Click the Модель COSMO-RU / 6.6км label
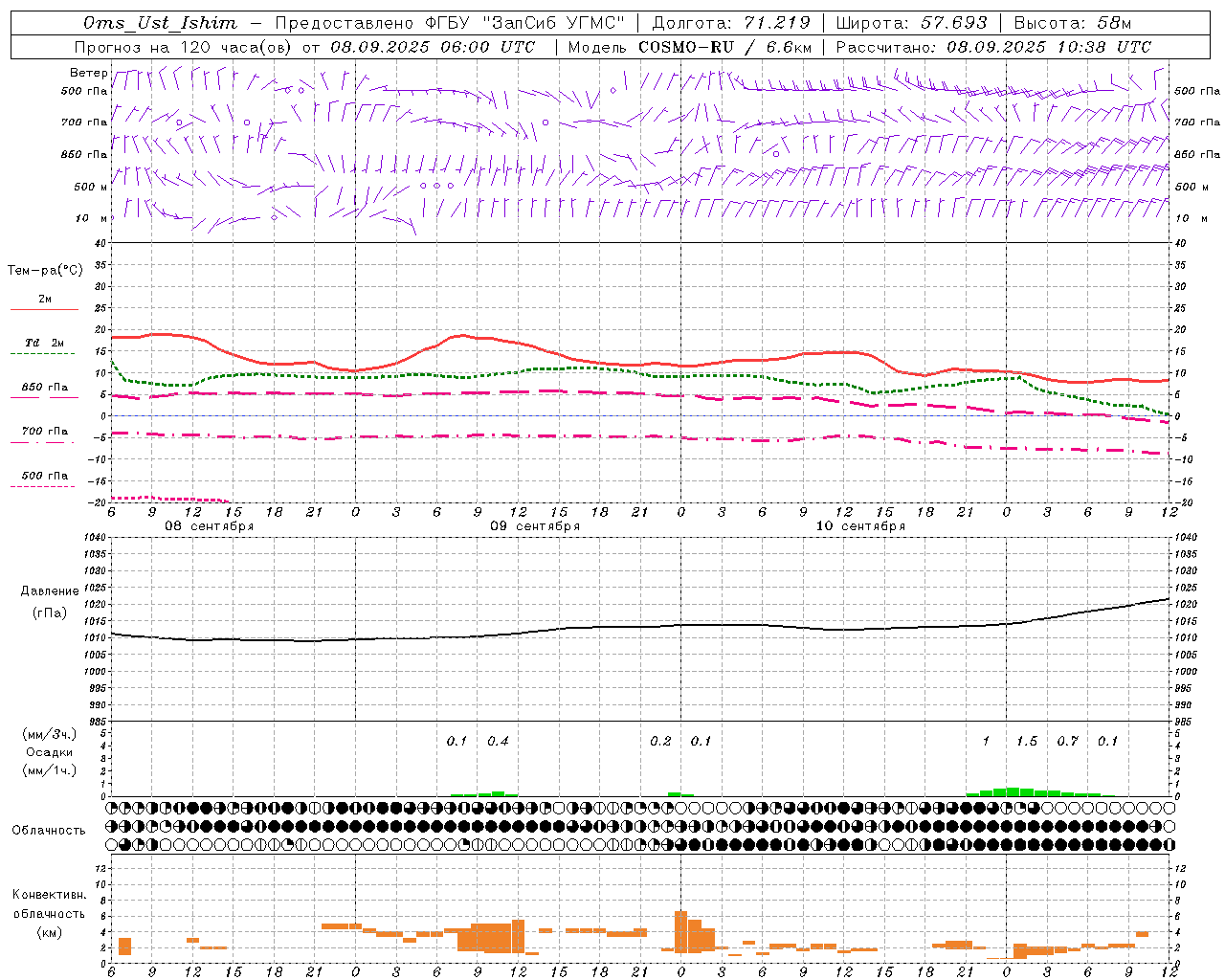The image size is (1225, 980). coord(689,47)
